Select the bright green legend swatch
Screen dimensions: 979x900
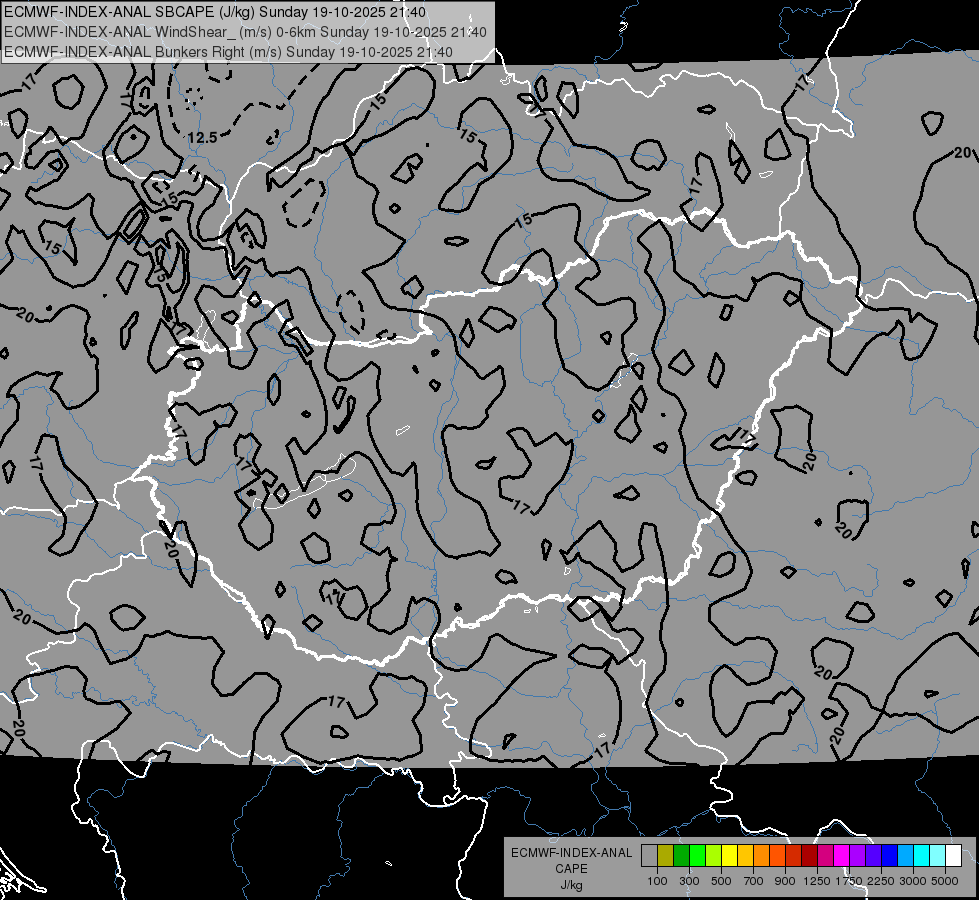pos(697,855)
